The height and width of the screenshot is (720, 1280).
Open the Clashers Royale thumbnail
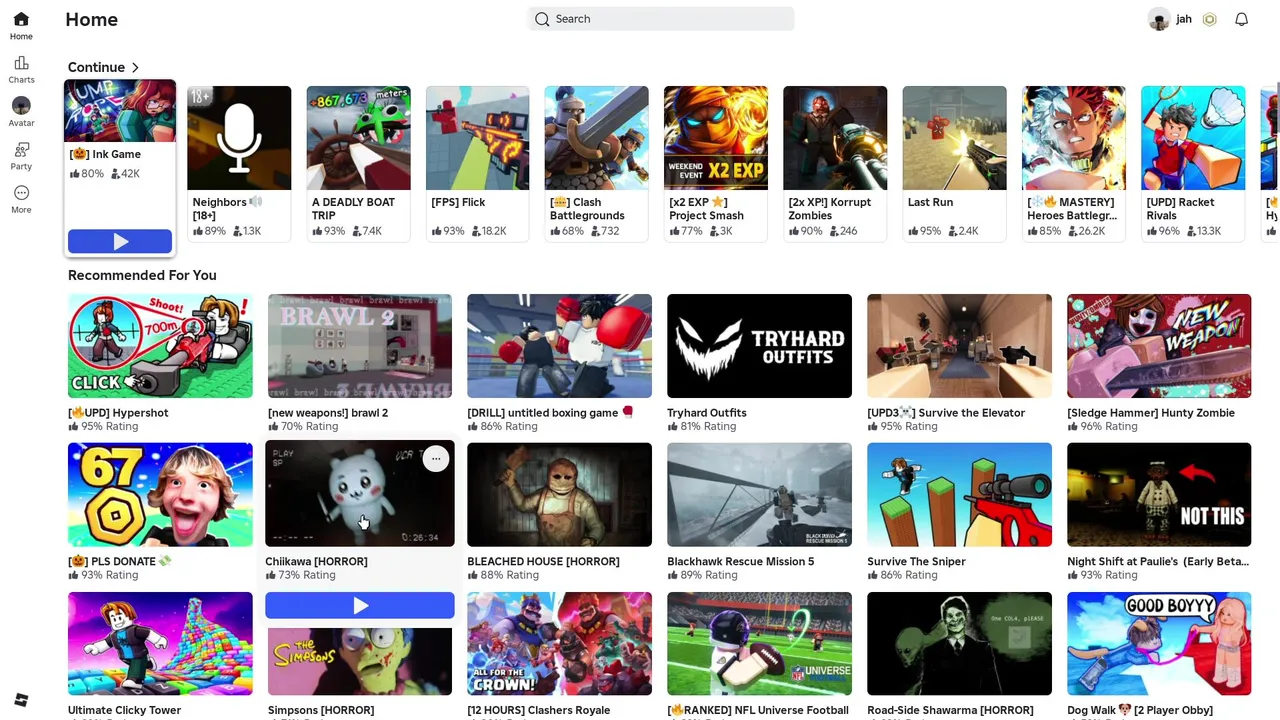(559, 644)
